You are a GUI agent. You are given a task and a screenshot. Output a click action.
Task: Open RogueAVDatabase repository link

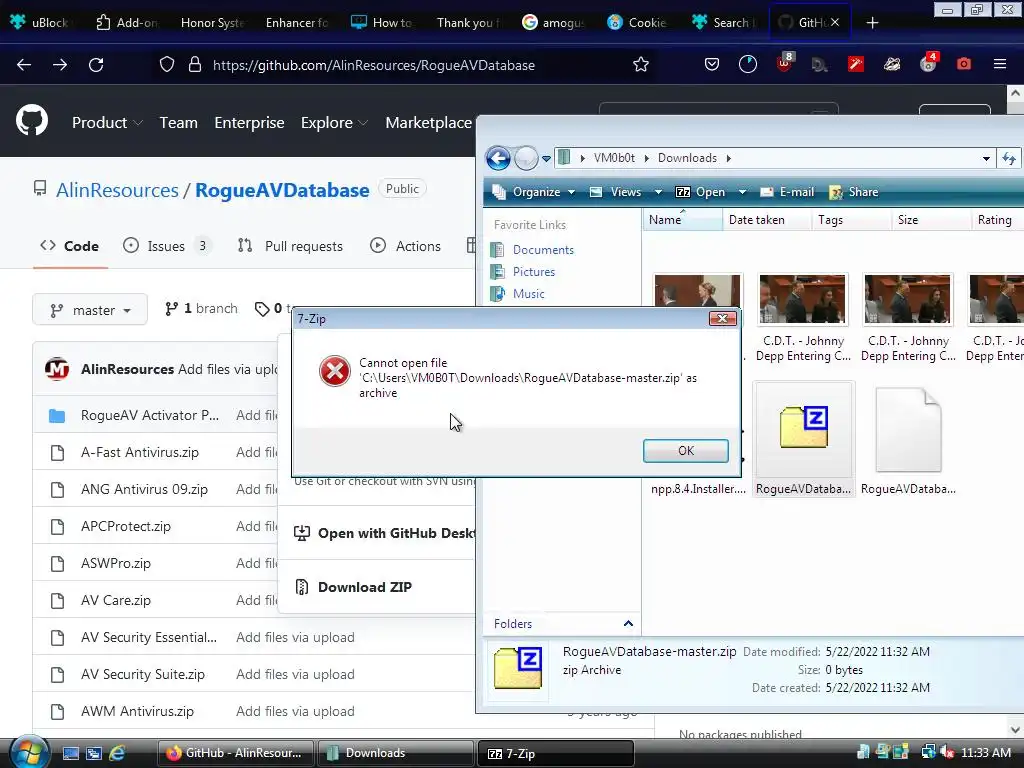point(282,190)
